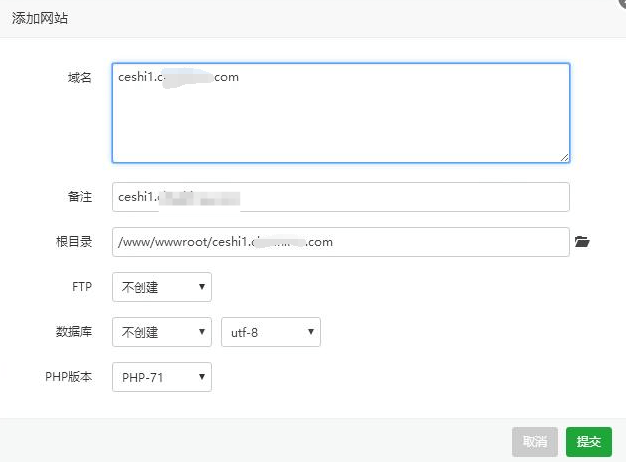
Task: Click the 根目录 path input field
Action: pyautogui.click(x=340, y=242)
